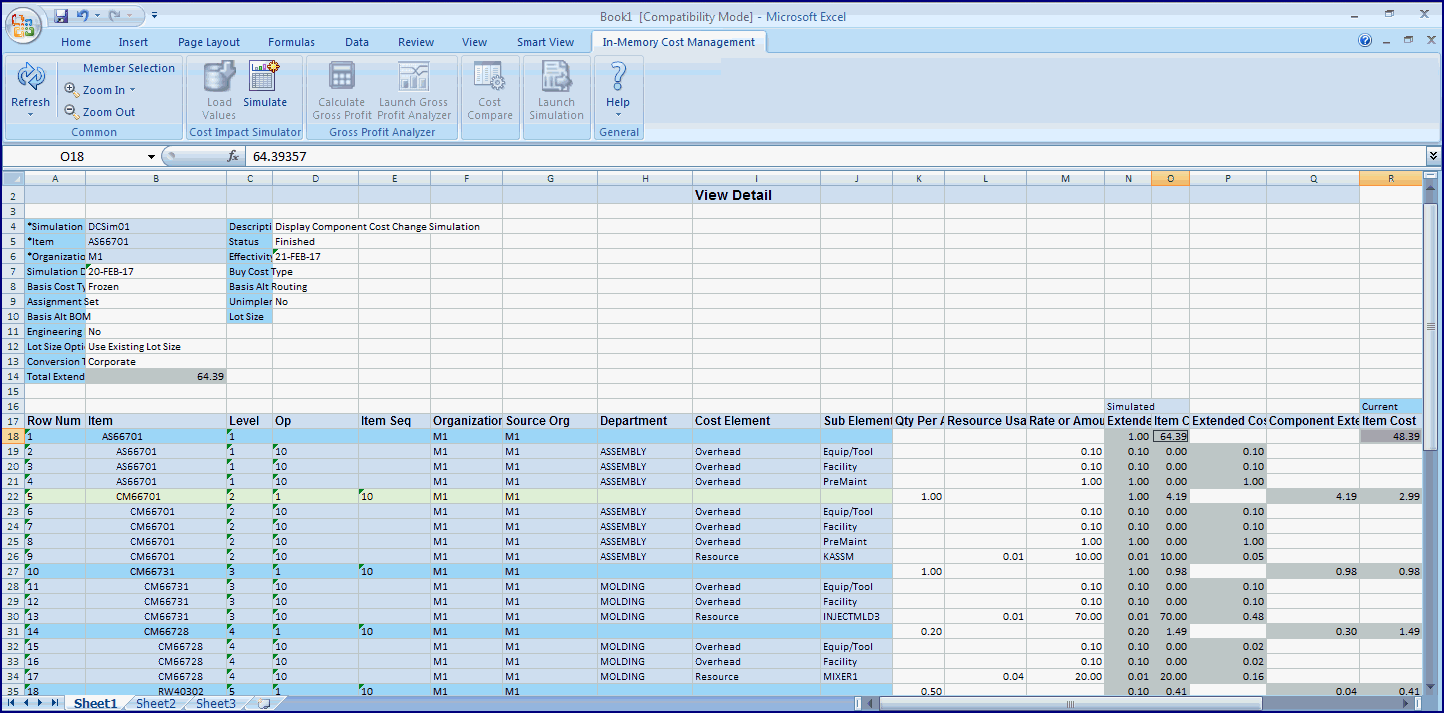
Task: Click the Load Values icon
Action: click(x=219, y=77)
